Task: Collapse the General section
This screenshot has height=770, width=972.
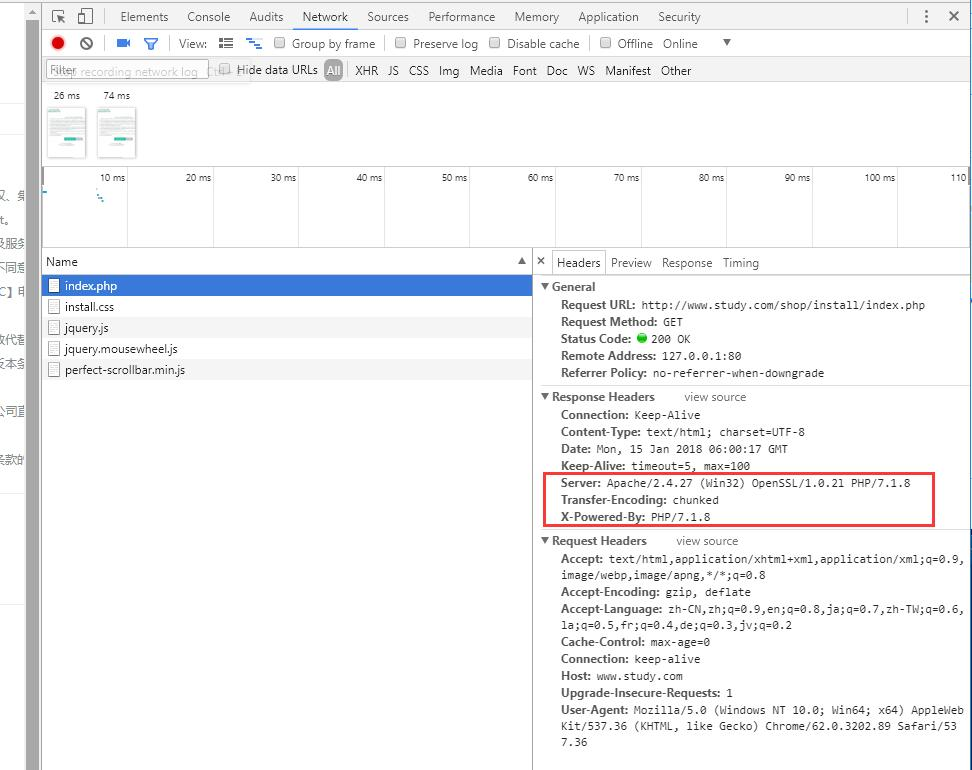Action: click(545, 286)
